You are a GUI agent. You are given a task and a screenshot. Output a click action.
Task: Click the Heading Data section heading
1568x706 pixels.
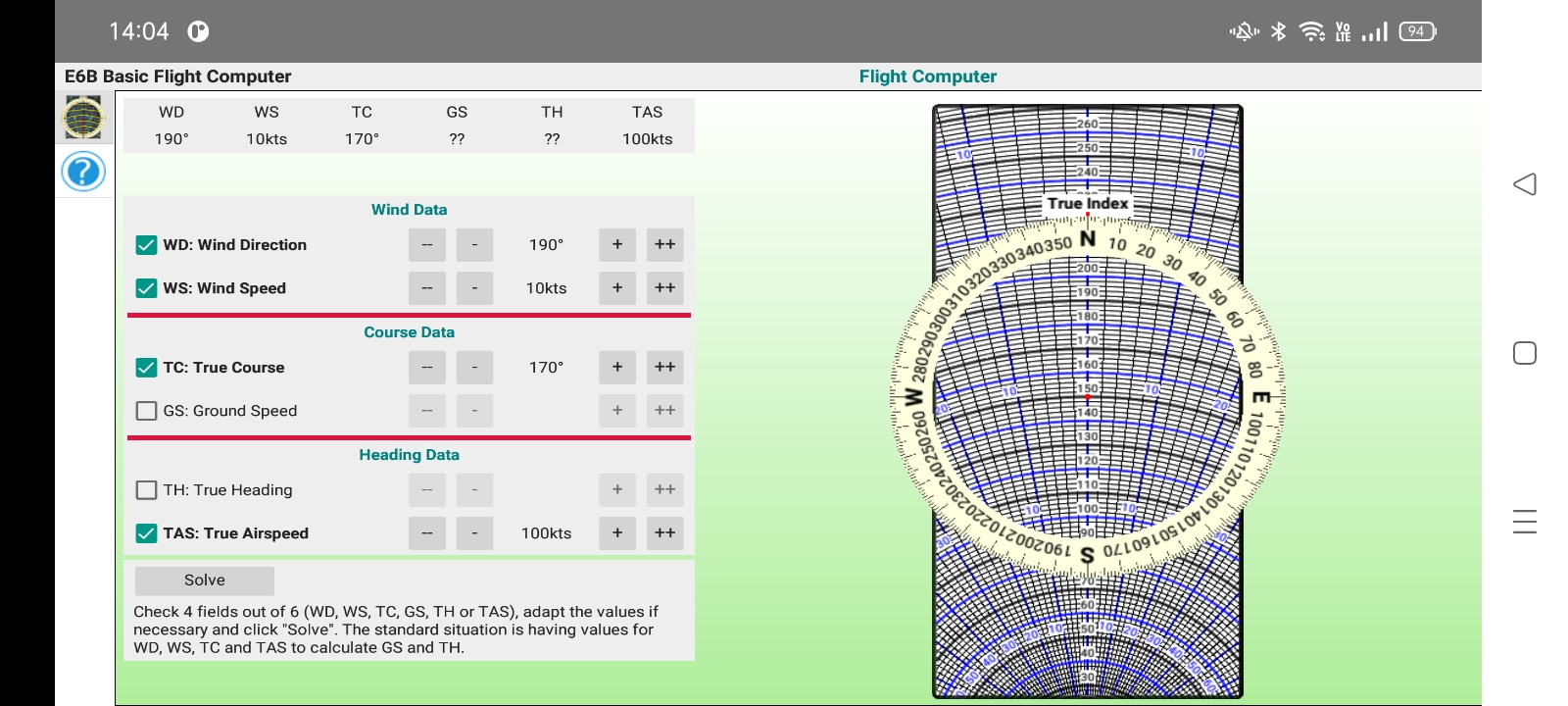click(410, 455)
